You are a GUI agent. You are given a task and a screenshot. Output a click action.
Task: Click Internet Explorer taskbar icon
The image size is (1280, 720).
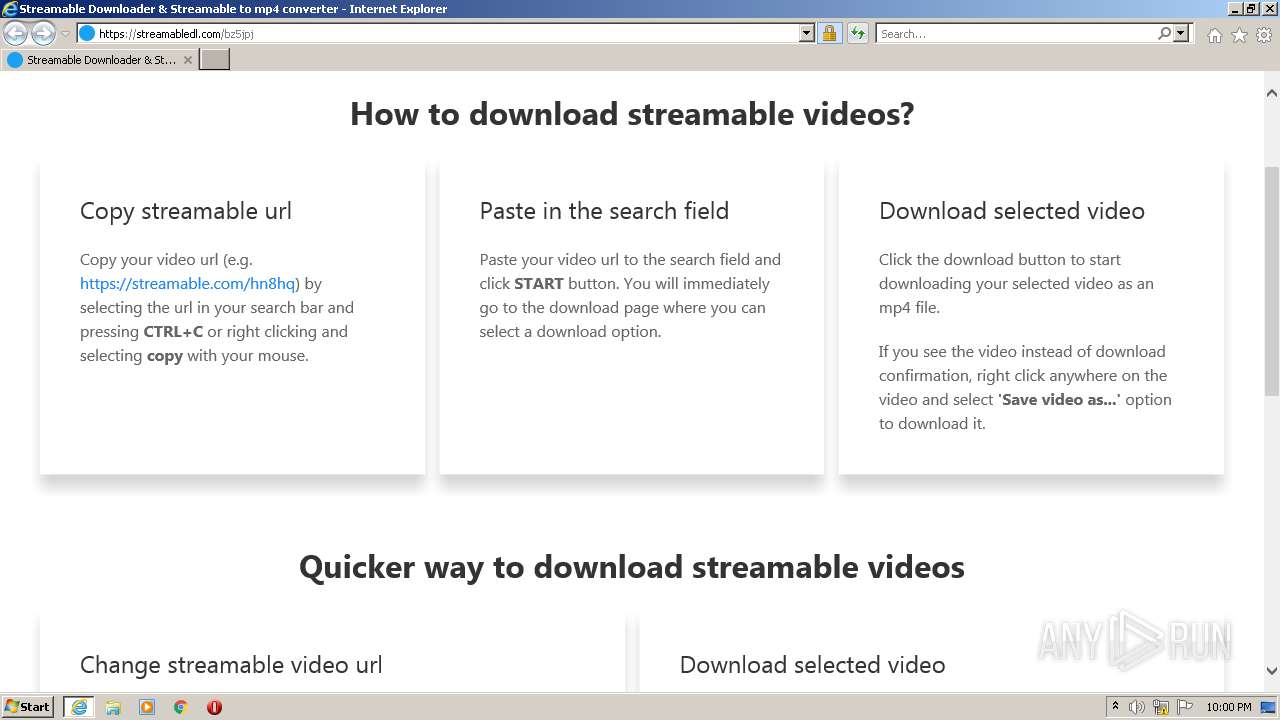(x=79, y=707)
